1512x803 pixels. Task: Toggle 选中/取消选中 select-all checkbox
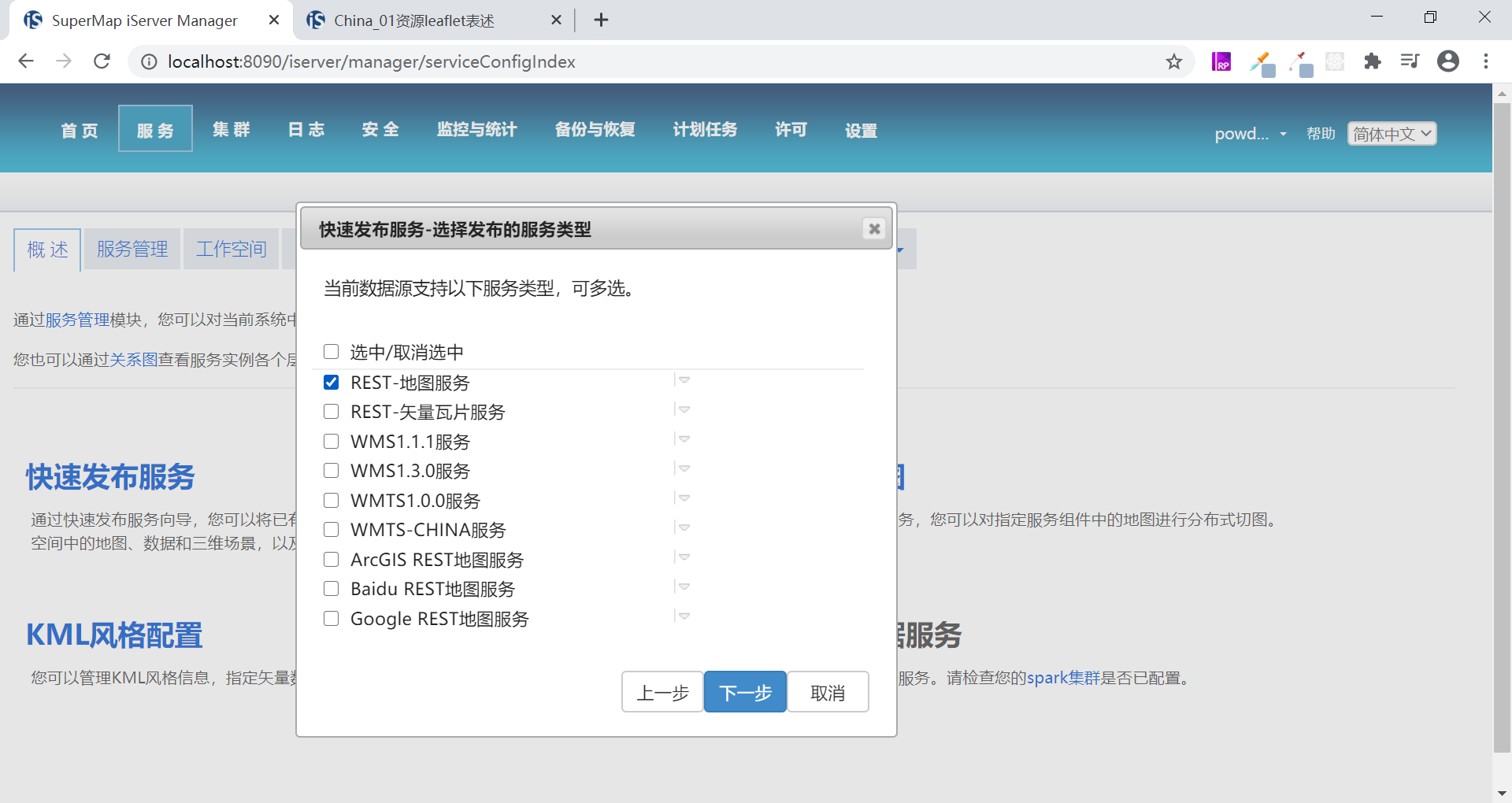[x=332, y=352]
